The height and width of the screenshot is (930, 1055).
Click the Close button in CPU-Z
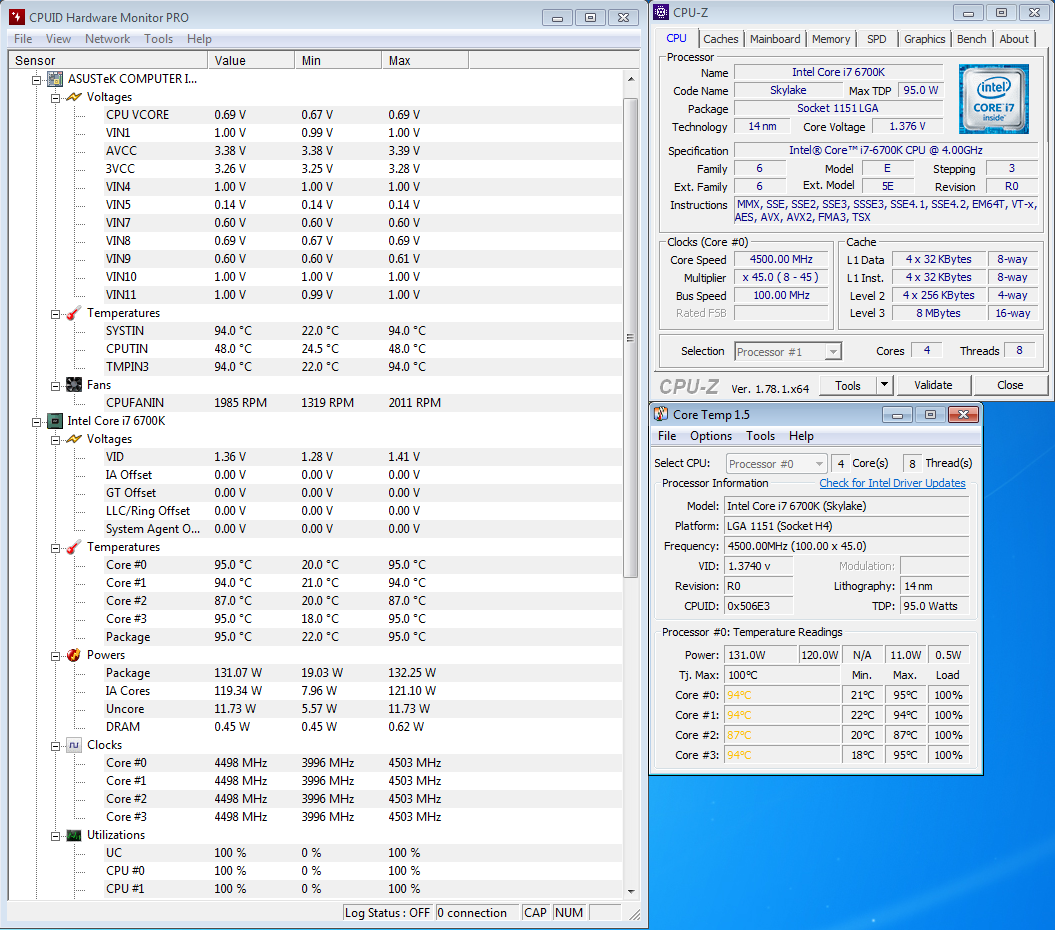(1010, 385)
